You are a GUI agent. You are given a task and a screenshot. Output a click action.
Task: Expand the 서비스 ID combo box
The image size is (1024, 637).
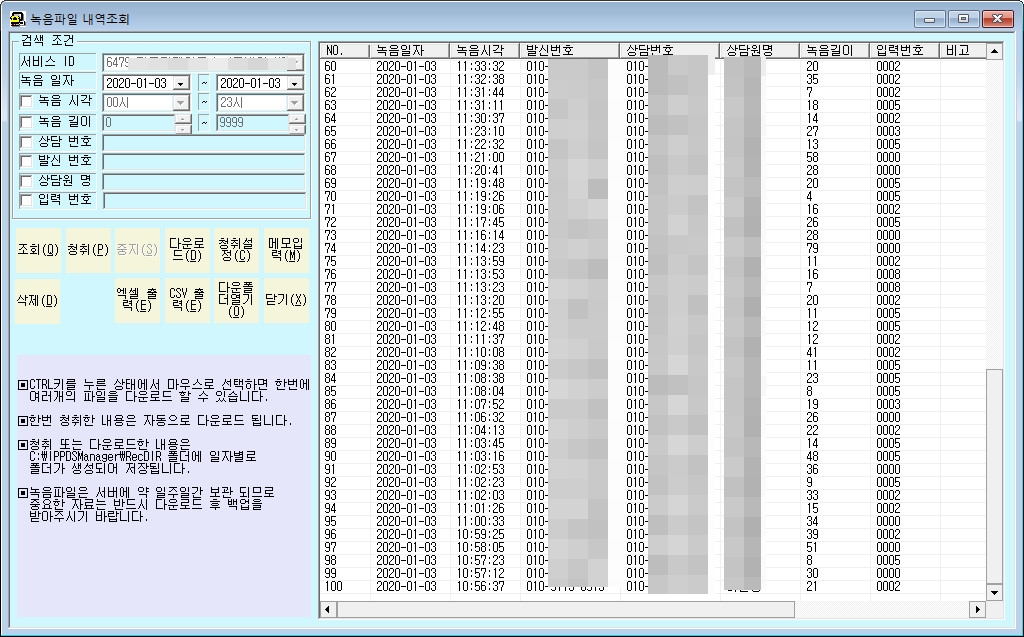[x=297, y=63]
